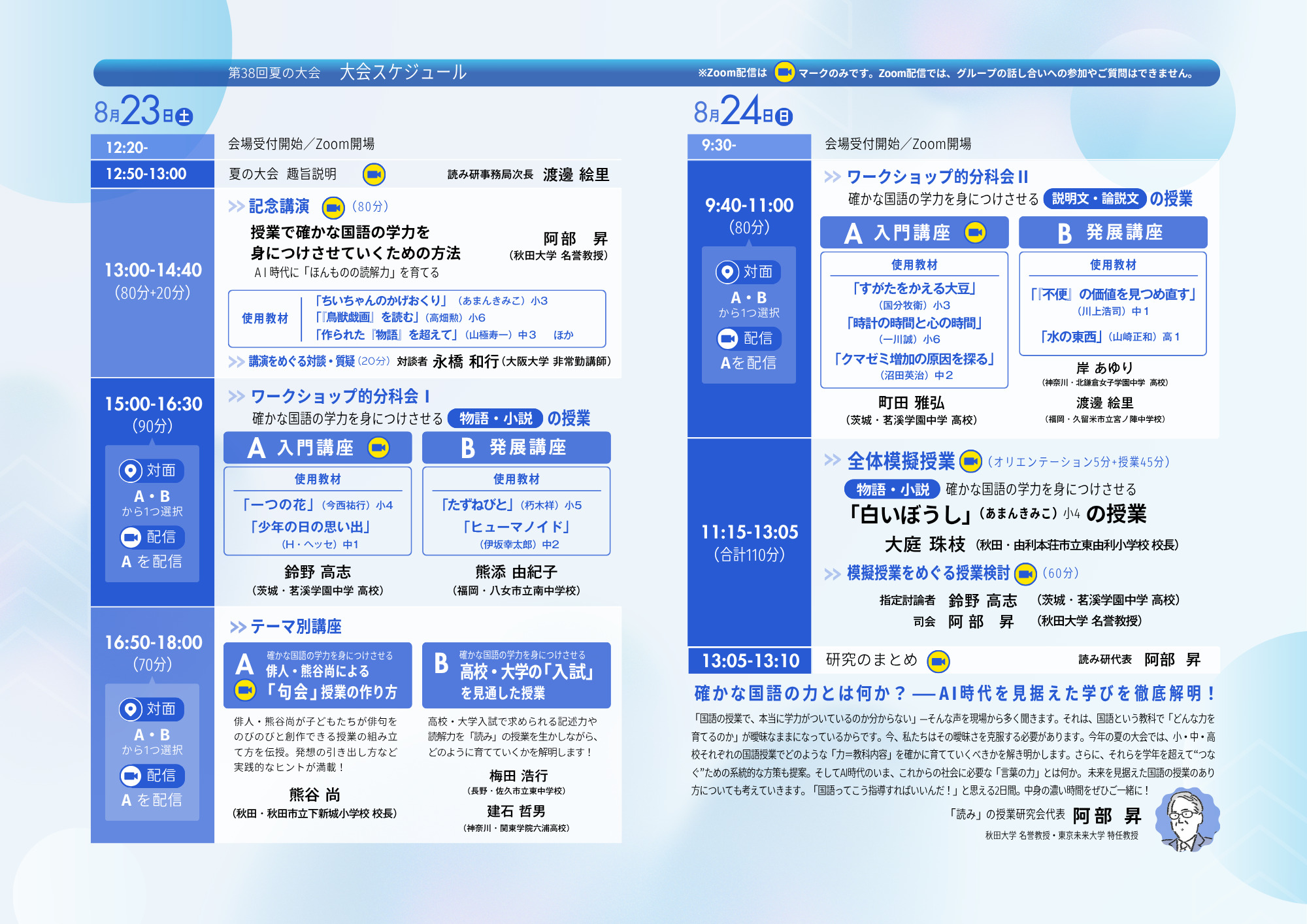
Task: Open the A 入門講座 header for 15:00-16:30
Action: pos(318,448)
